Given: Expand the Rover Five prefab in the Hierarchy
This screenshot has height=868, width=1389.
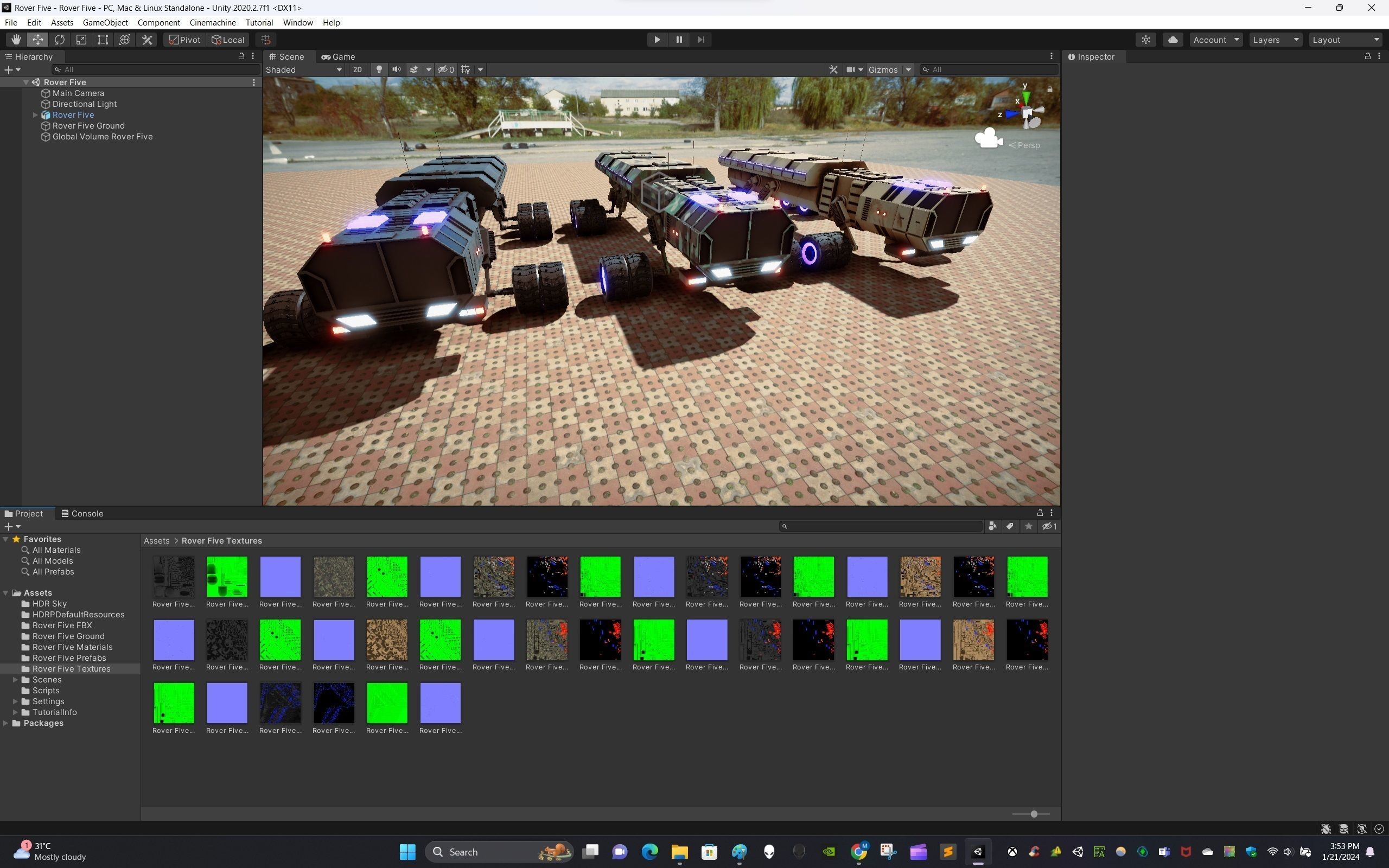Looking at the screenshot, I should point(35,115).
